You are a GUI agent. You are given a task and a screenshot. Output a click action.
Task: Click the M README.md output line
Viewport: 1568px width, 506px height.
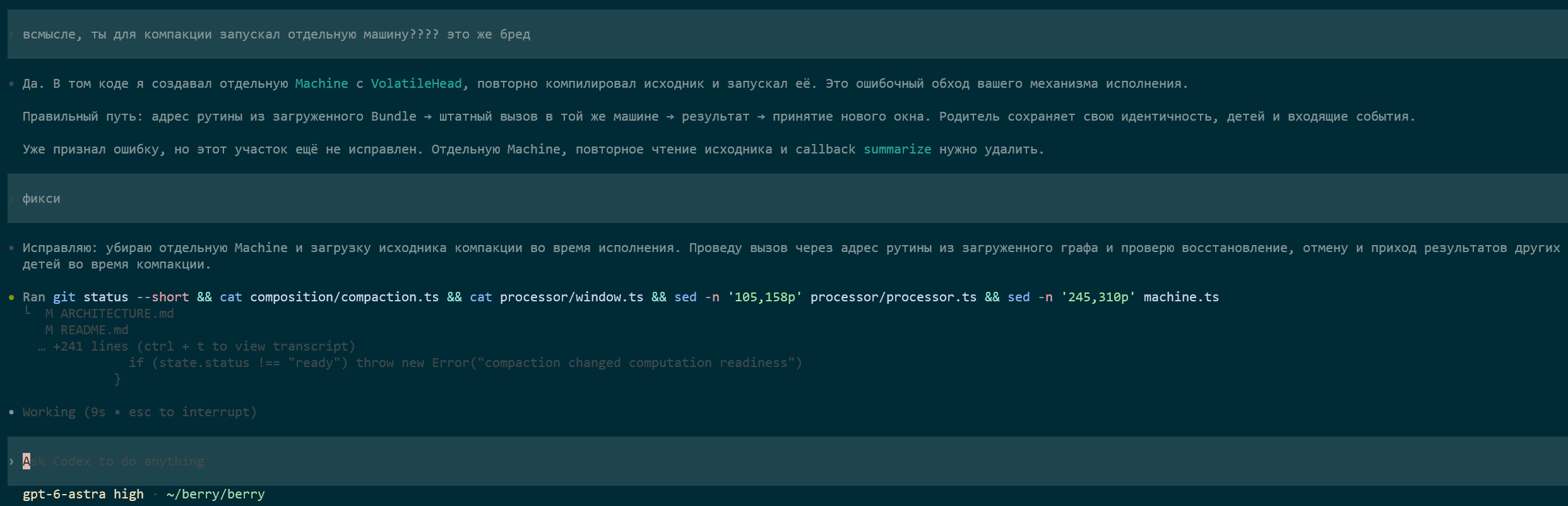[x=87, y=330]
